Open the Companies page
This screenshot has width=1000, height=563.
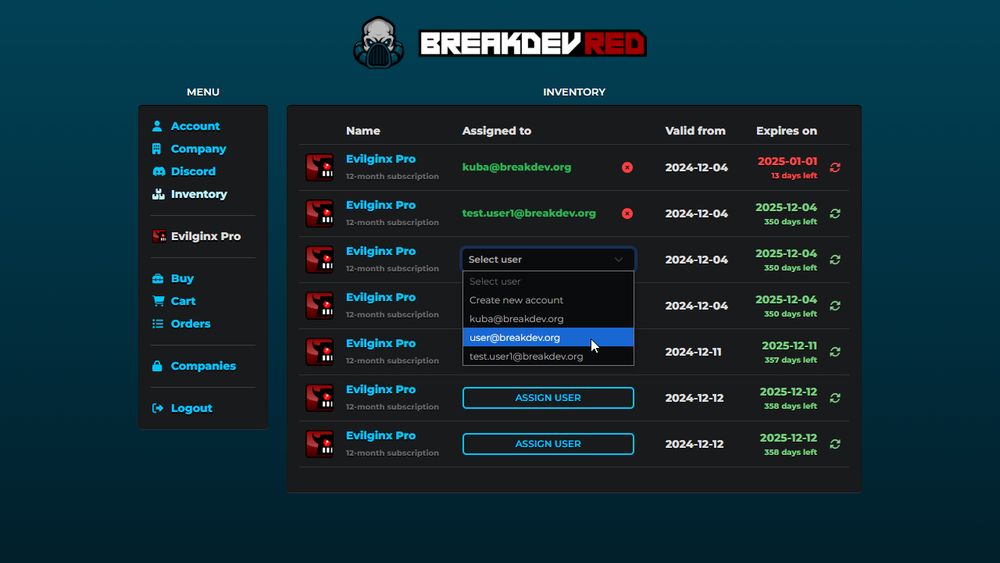coord(203,366)
